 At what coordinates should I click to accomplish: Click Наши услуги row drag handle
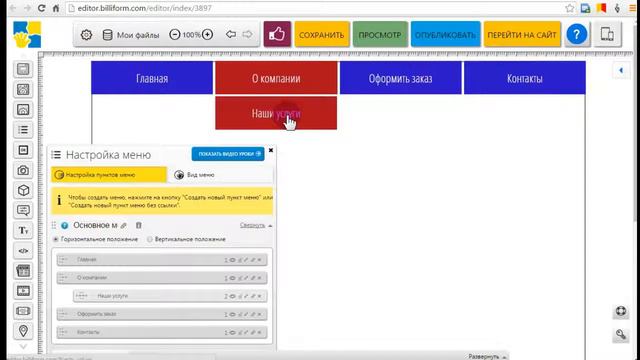tap(81, 296)
